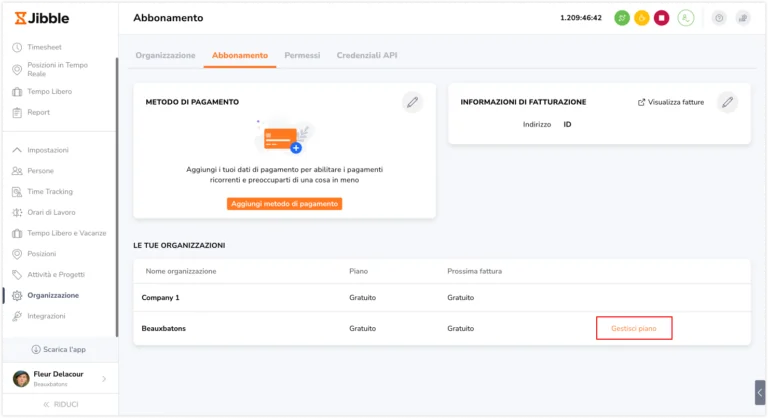The width and height of the screenshot is (768, 418).
Task: Click the red stop timer button
Action: (660, 18)
